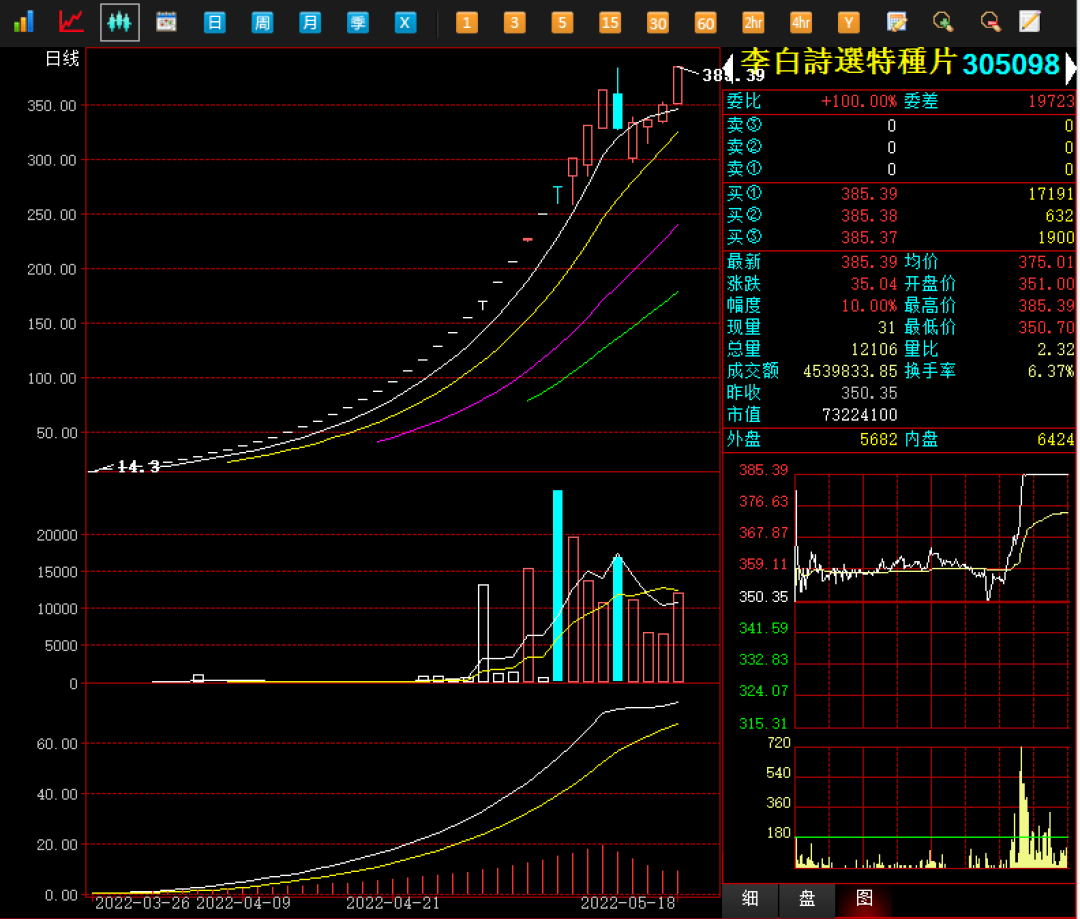Select the 买② bid price 385.38
The image size is (1080, 919).
869,216
